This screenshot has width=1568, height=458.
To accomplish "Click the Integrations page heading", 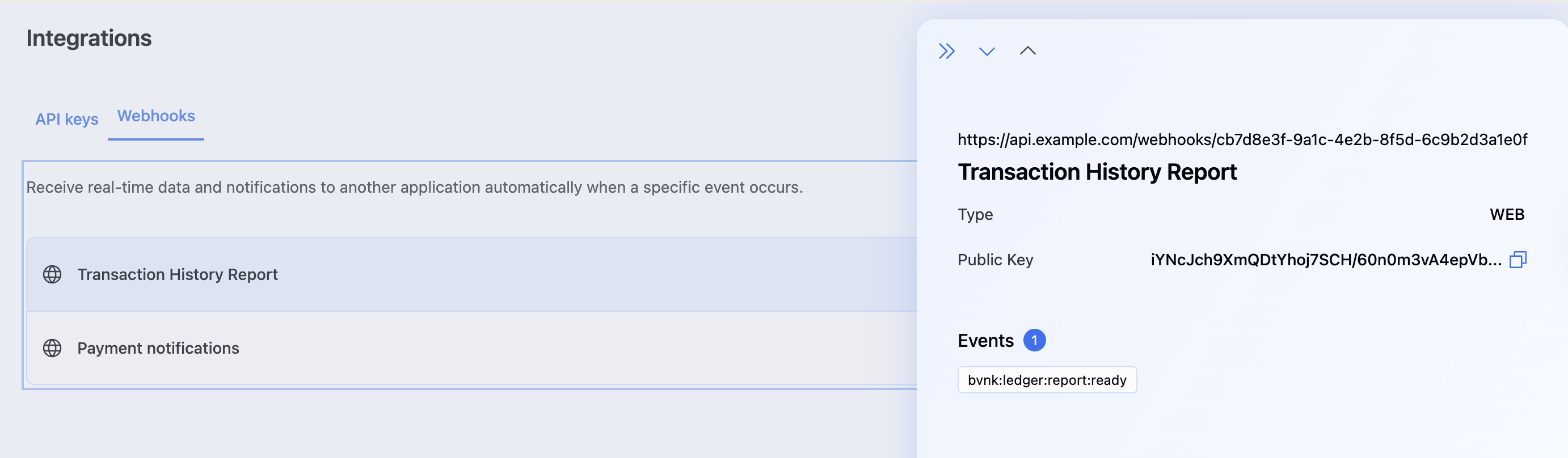I will pyautogui.click(x=89, y=39).
